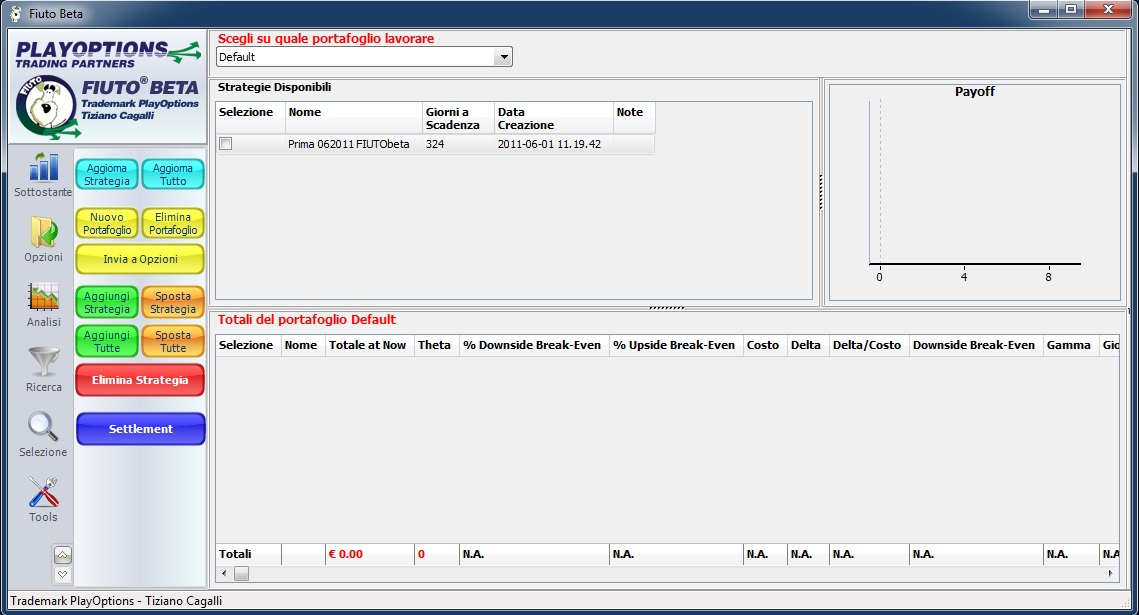The height and width of the screenshot is (615, 1139).
Task: Open the Opzioni folder icon
Action: point(43,232)
